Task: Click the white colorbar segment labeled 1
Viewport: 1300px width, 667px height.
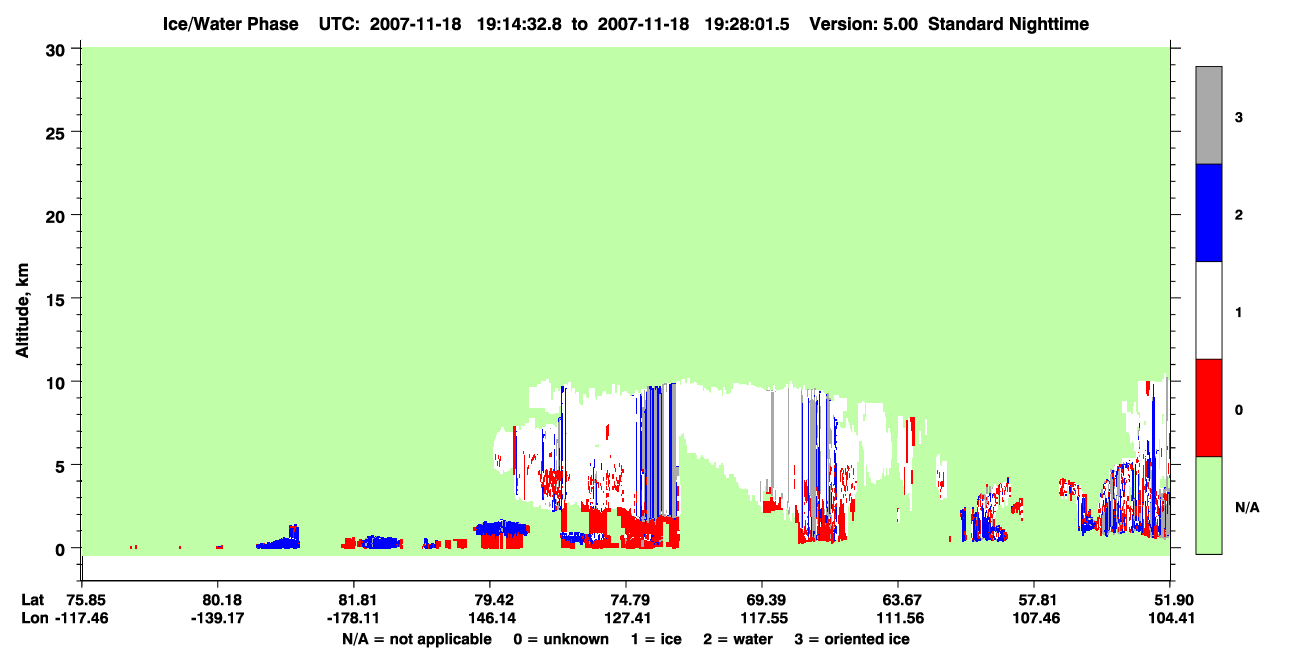Action: coord(1209,310)
